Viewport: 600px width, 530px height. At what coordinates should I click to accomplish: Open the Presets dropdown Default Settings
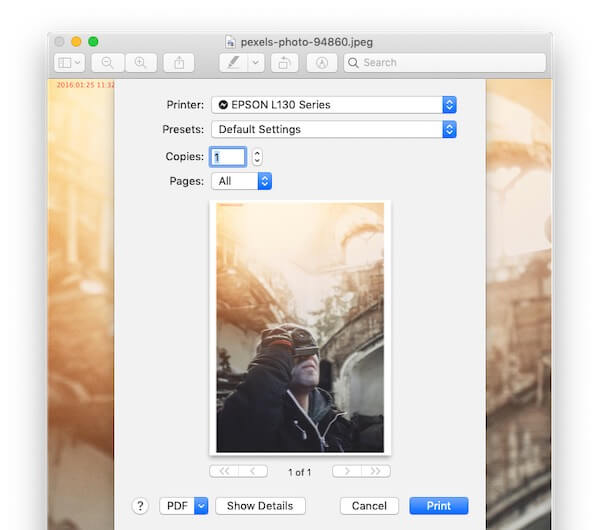(x=334, y=129)
